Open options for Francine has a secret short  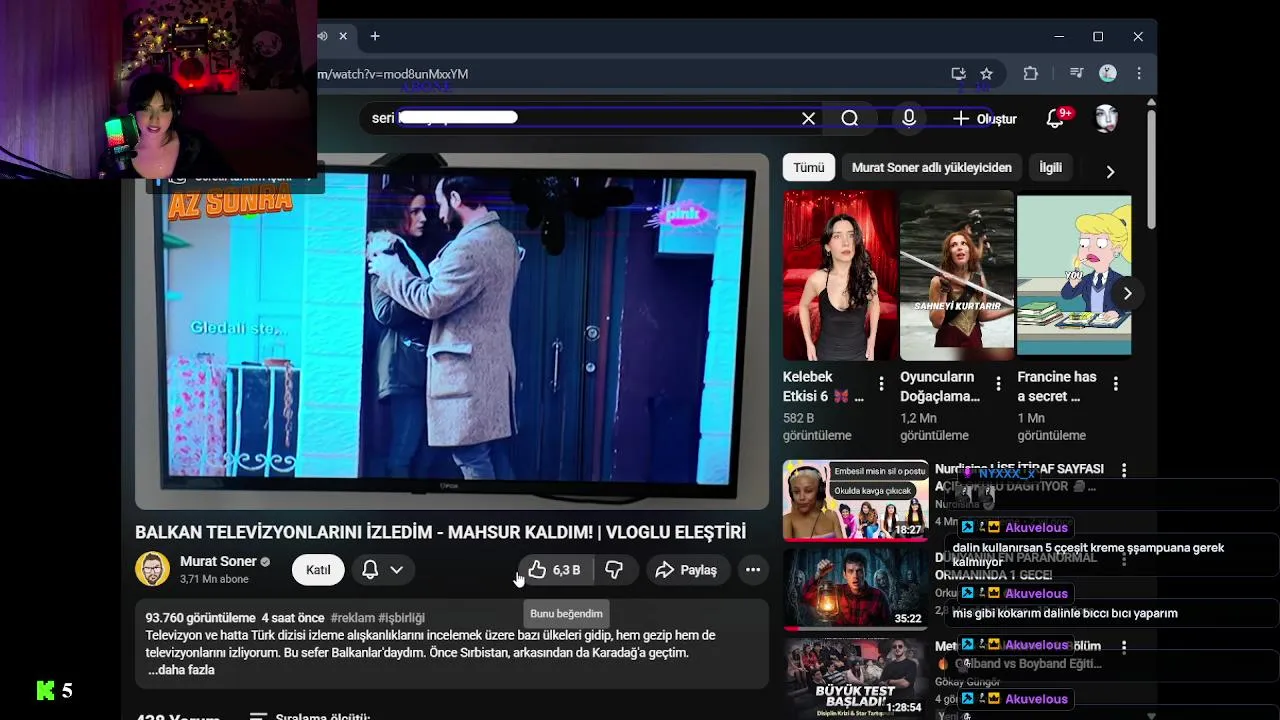[1115, 384]
